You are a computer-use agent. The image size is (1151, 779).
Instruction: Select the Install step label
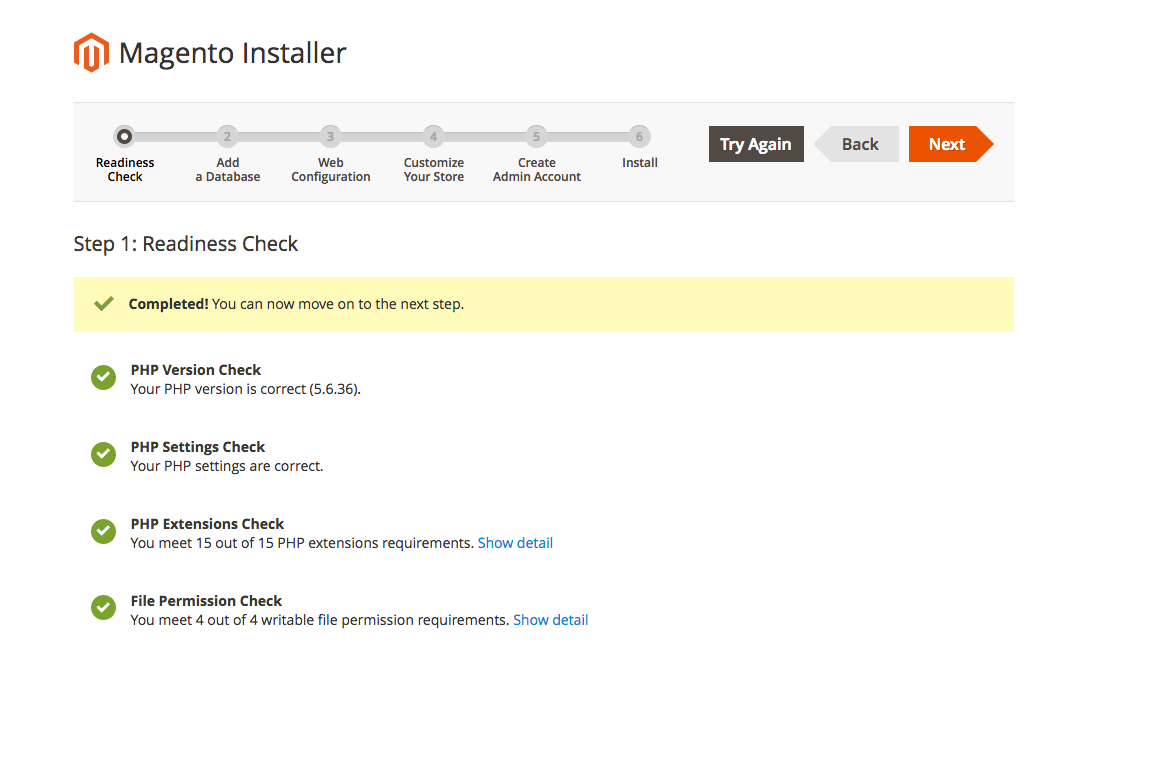tap(639, 162)
